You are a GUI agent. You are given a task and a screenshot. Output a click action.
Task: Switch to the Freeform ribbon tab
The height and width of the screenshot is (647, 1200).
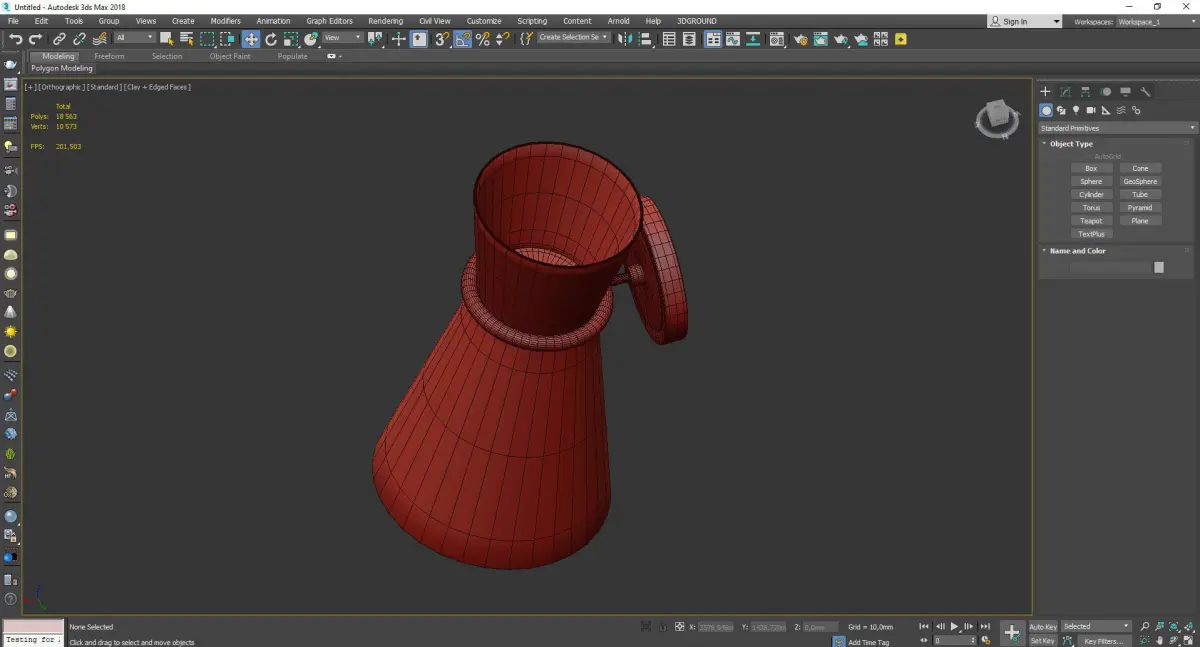pos(109,56)
